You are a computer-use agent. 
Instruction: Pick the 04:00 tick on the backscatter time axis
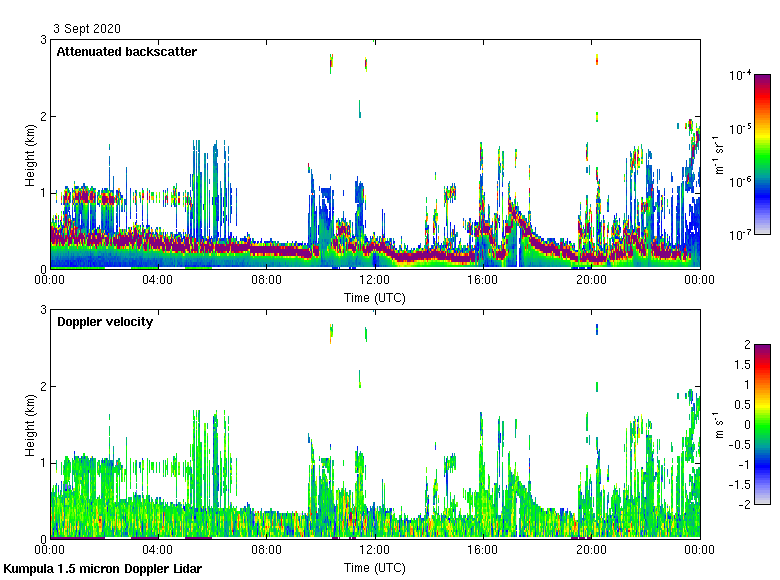158,281
